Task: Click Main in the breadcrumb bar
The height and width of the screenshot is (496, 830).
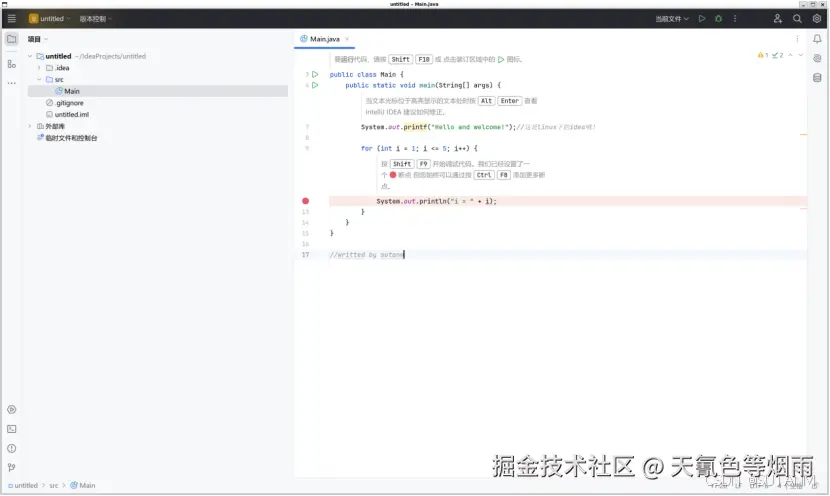Action: point(83,485)
